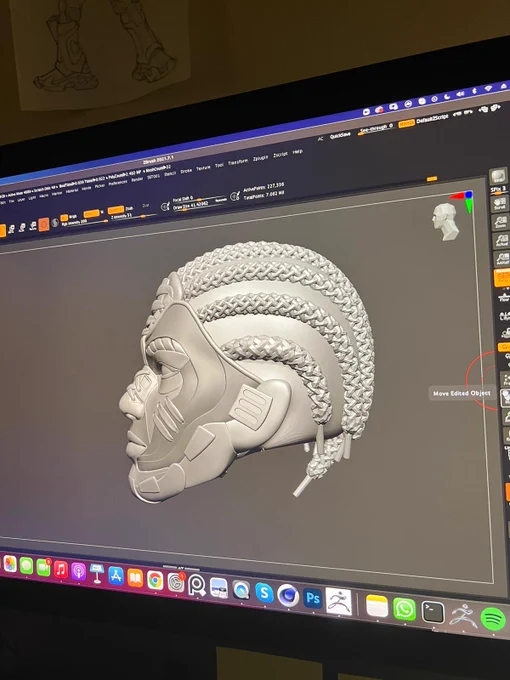
Task: Click the AAHalf button
Action: pyautogui.click(x=502, y=259)
